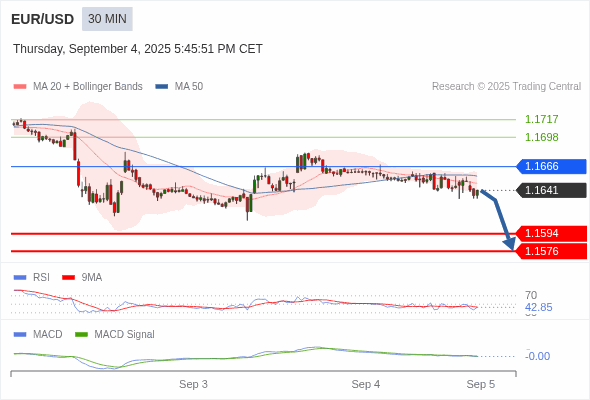Click the 30 MIN timeframe badge
This screenshot has width=590, height=400.
click(x=107, y=19)
